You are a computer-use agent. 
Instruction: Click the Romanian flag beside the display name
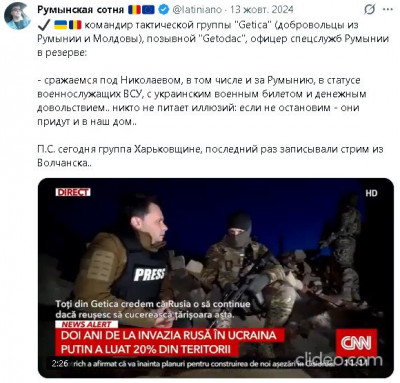(x=134, y=10)
